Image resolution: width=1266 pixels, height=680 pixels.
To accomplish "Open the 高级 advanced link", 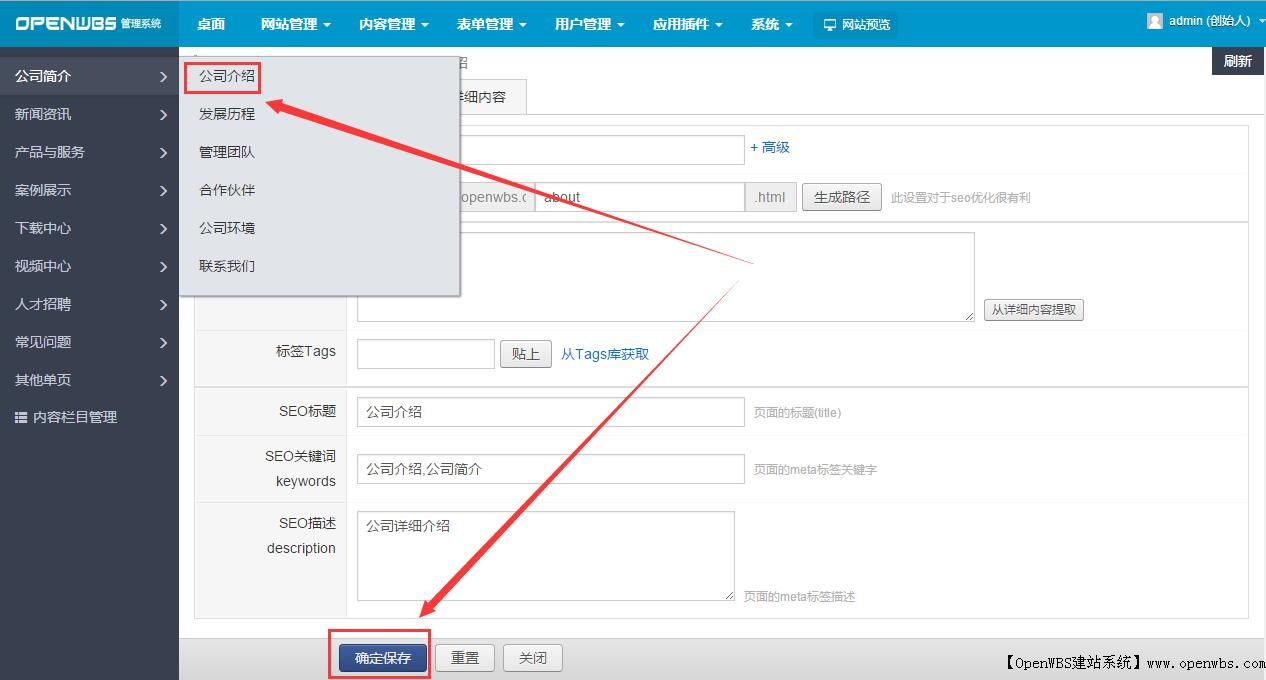I will coord(773,147).
